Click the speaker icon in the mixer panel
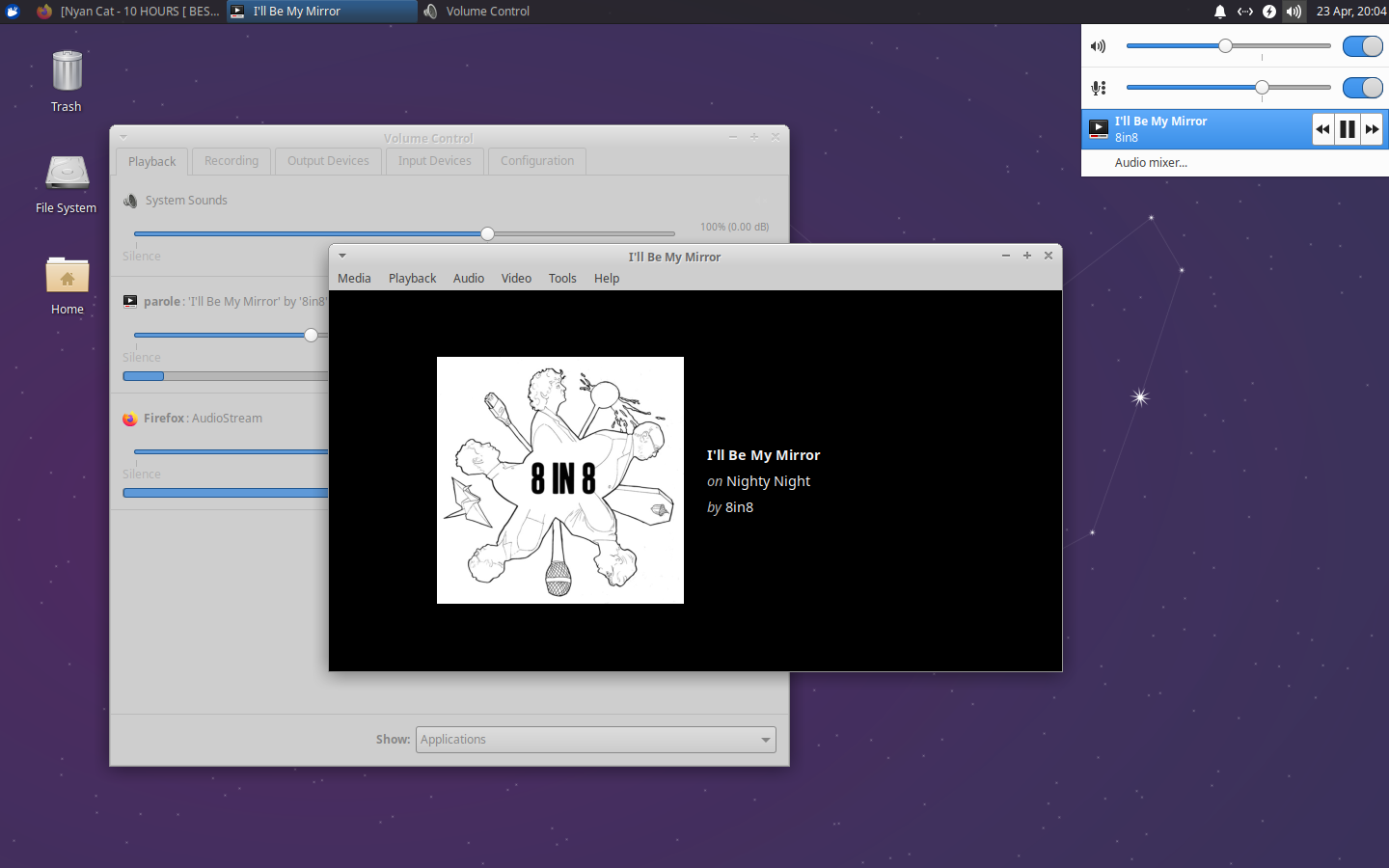1389x868 pixels. [1098, 45]
